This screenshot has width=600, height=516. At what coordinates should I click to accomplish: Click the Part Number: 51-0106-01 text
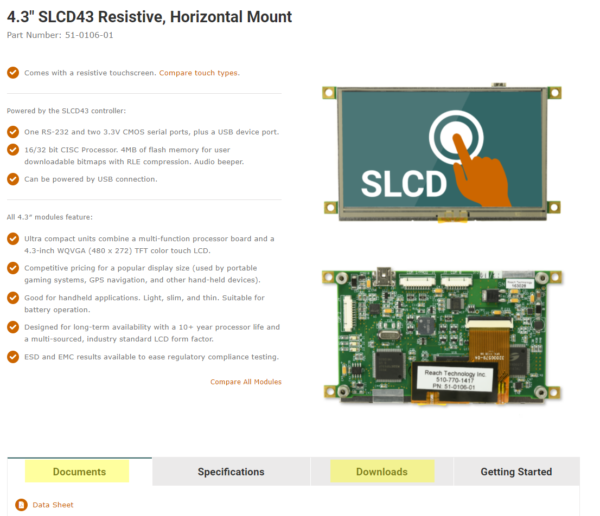[60, 35]
